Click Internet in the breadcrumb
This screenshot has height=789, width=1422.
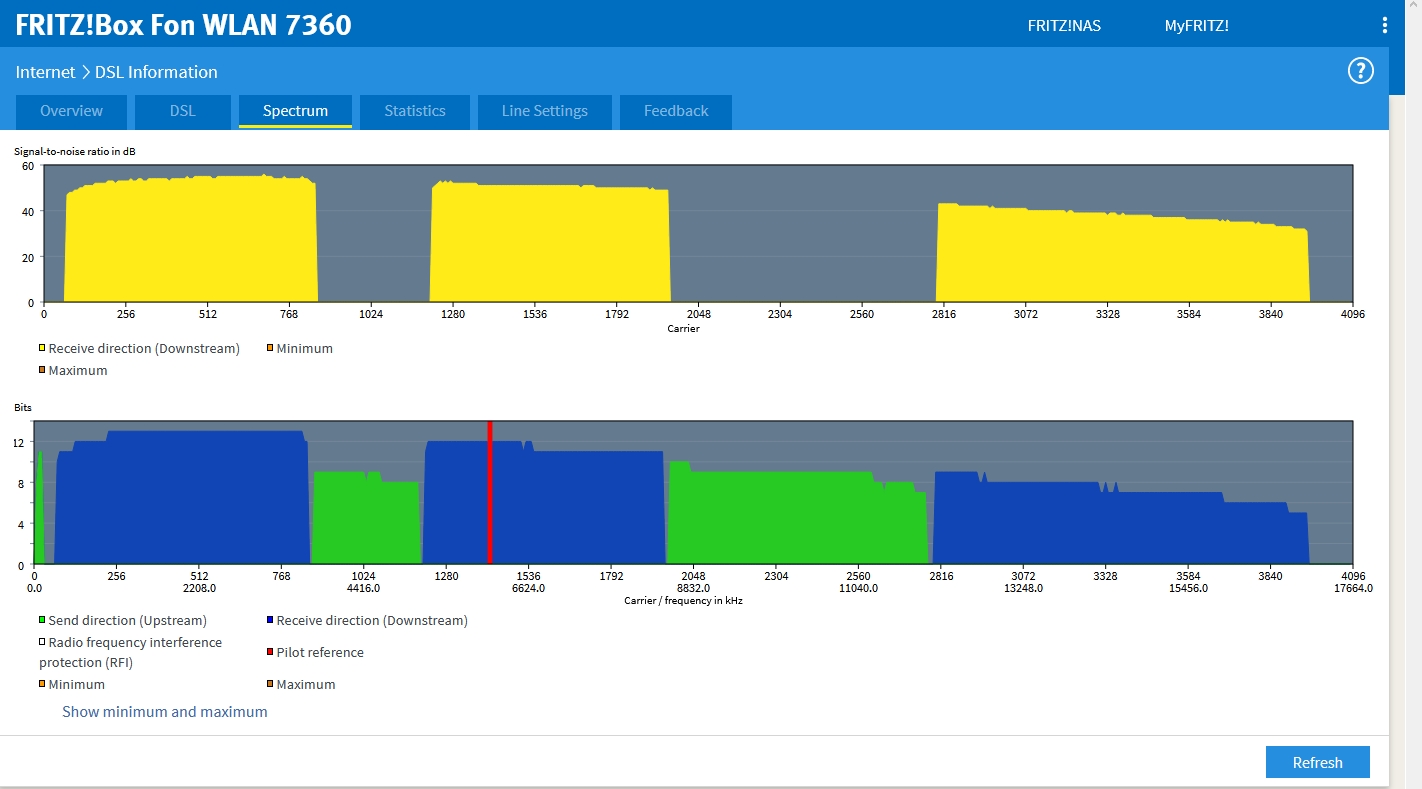coord(45,72)
